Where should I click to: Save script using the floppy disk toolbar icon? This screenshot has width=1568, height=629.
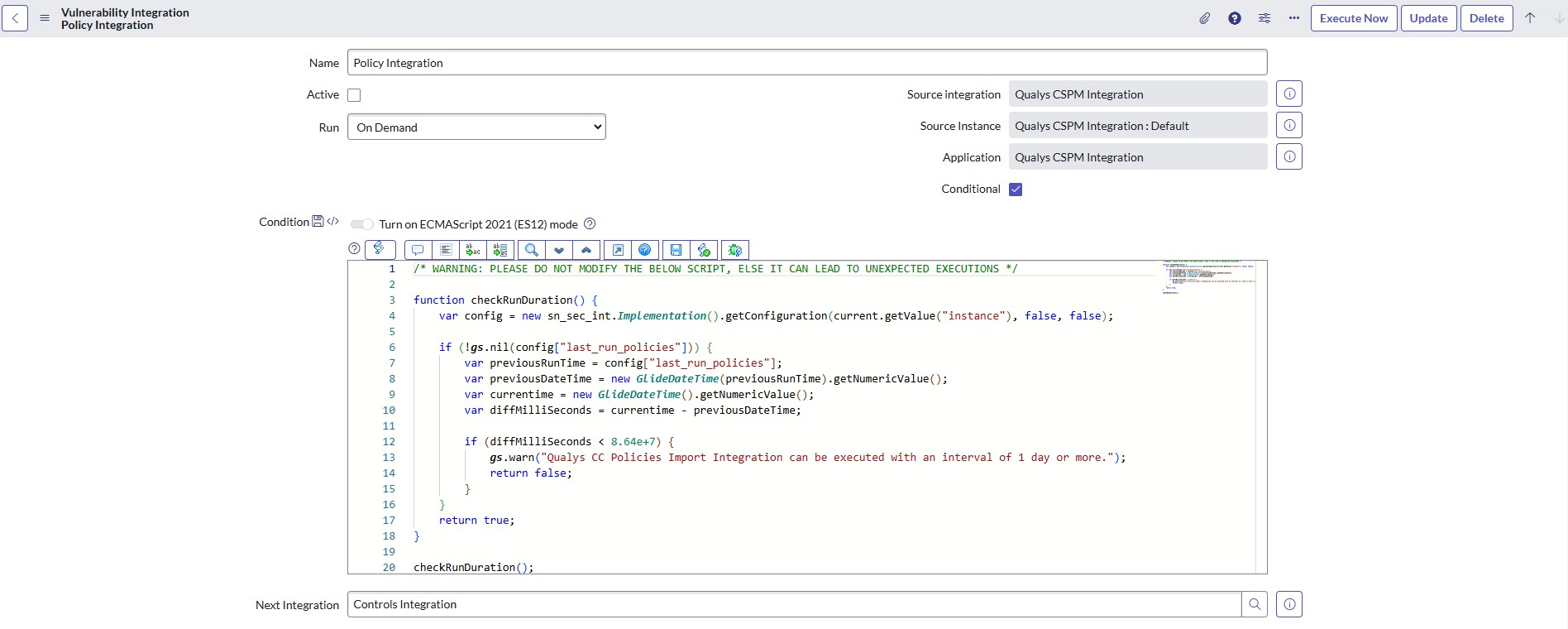pos(676,250)
